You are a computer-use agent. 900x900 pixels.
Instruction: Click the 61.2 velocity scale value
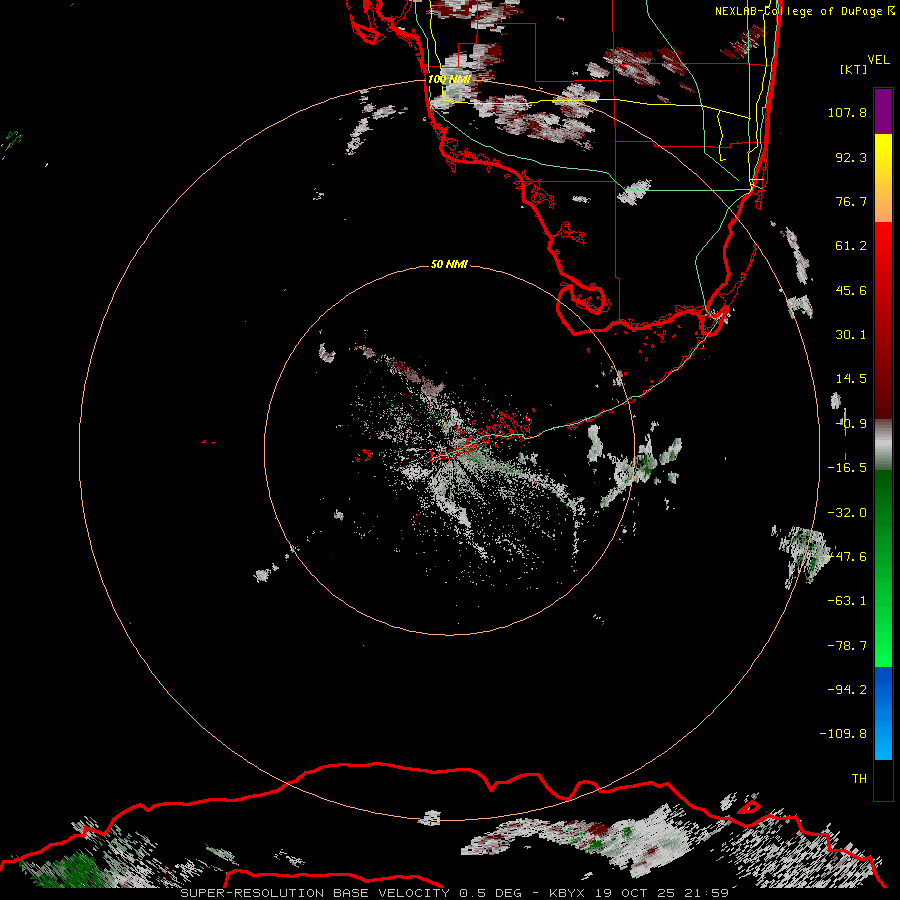click(x=851, y=246)
